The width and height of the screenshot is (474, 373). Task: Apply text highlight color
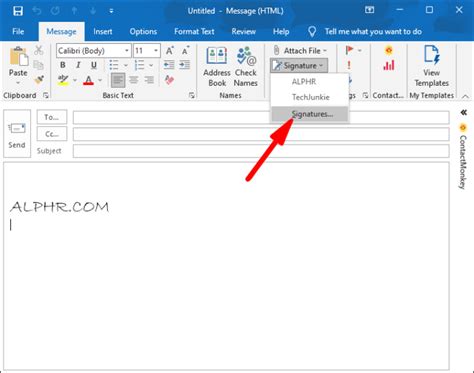[x=63, y=80]
